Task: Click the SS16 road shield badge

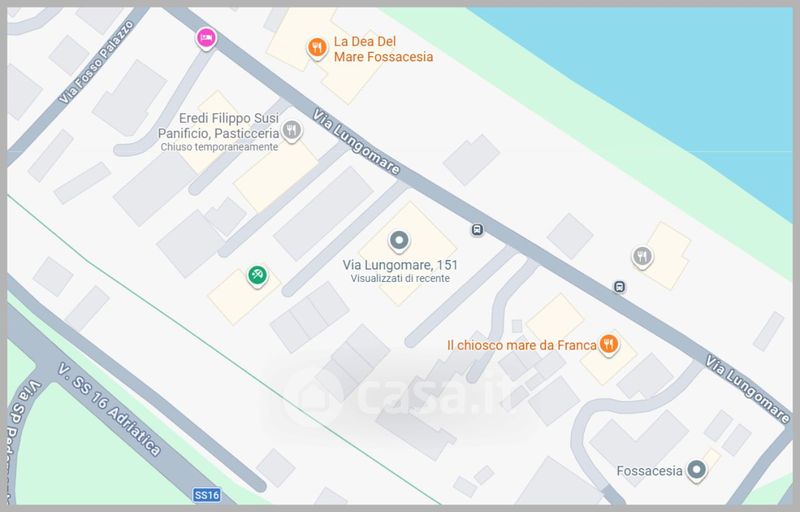Action: [207, 495]
